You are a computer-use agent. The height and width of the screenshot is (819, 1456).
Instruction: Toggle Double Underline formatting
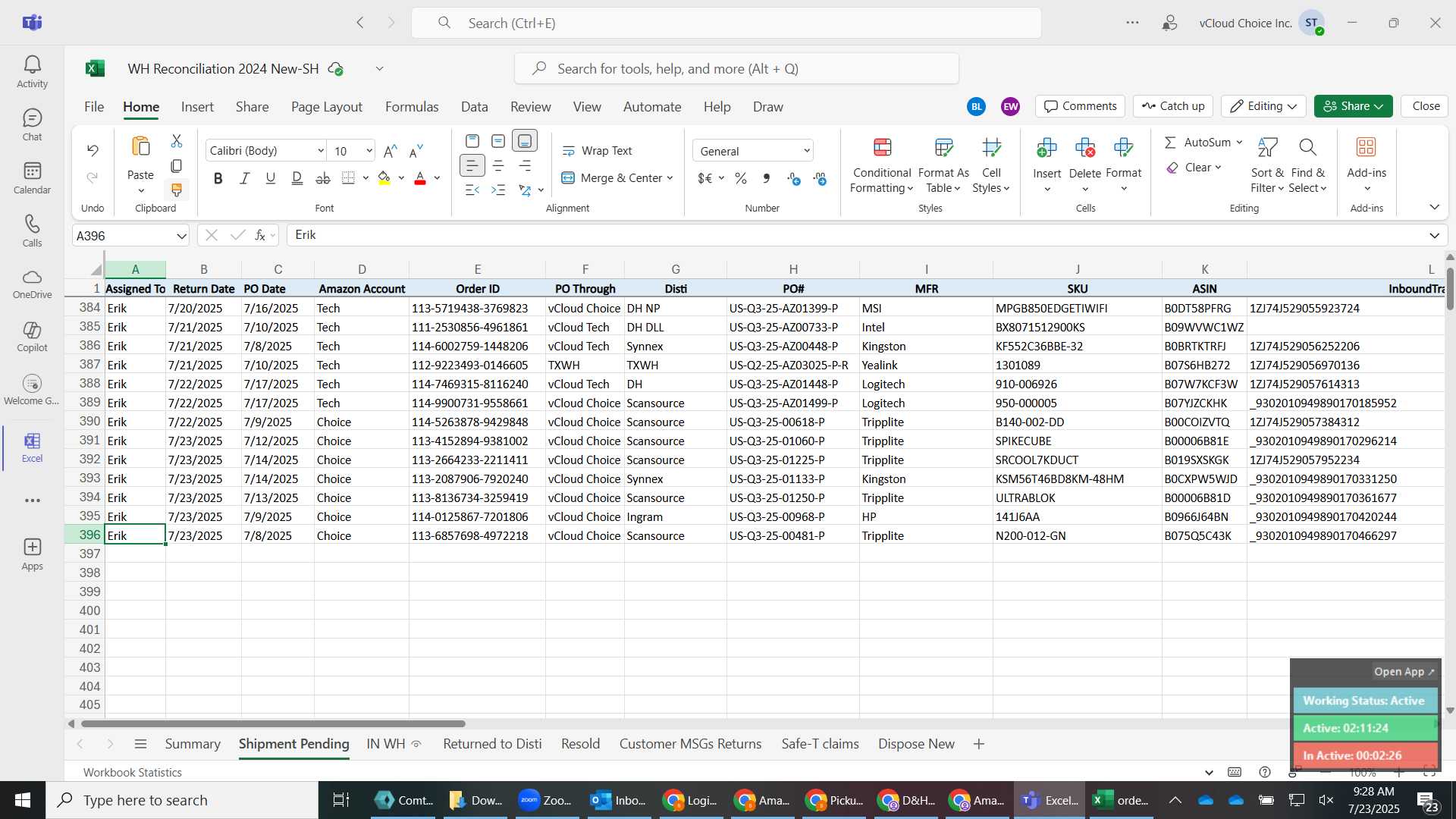[x=297, y=178]
